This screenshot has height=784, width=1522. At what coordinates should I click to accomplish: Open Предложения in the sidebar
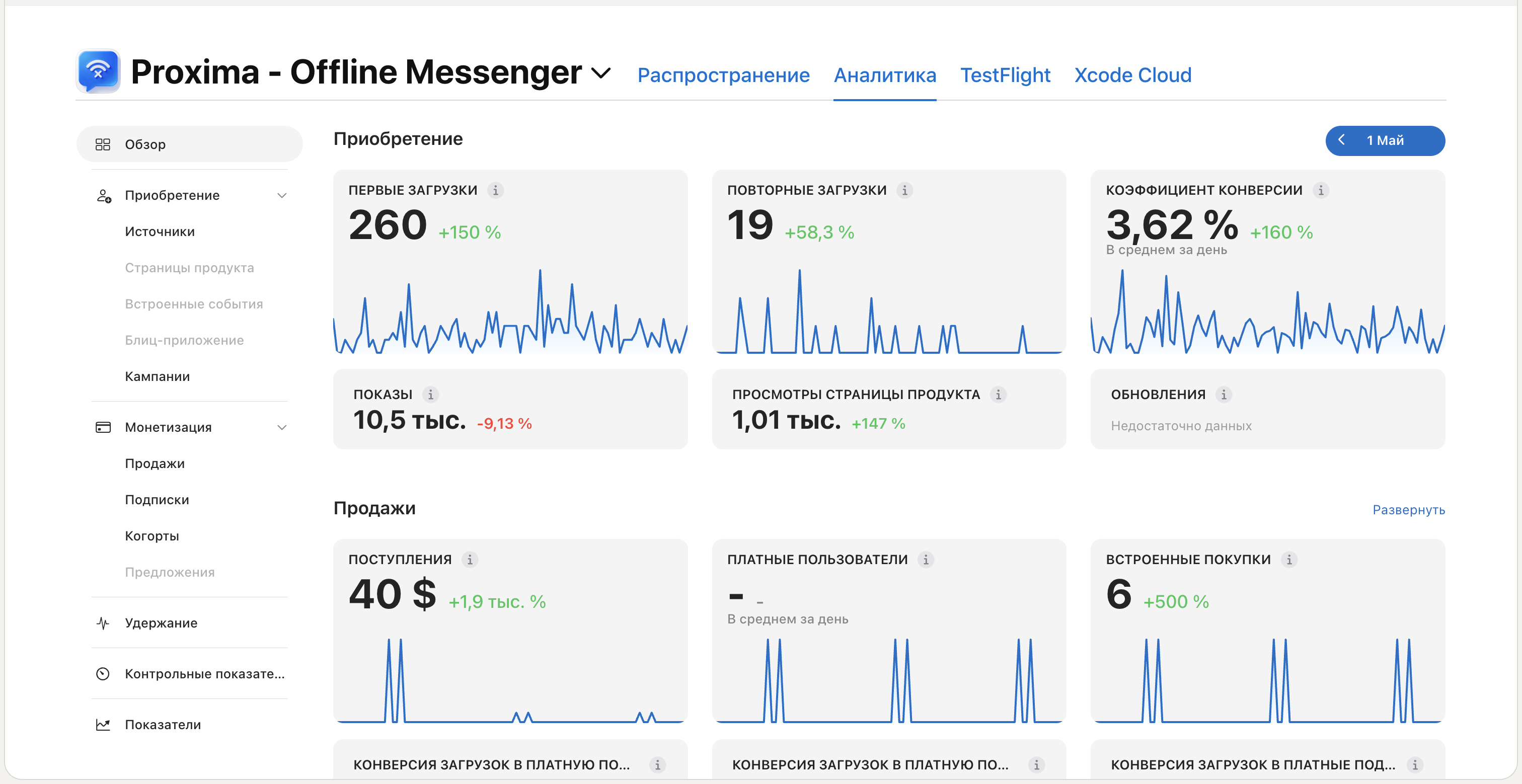170,572
